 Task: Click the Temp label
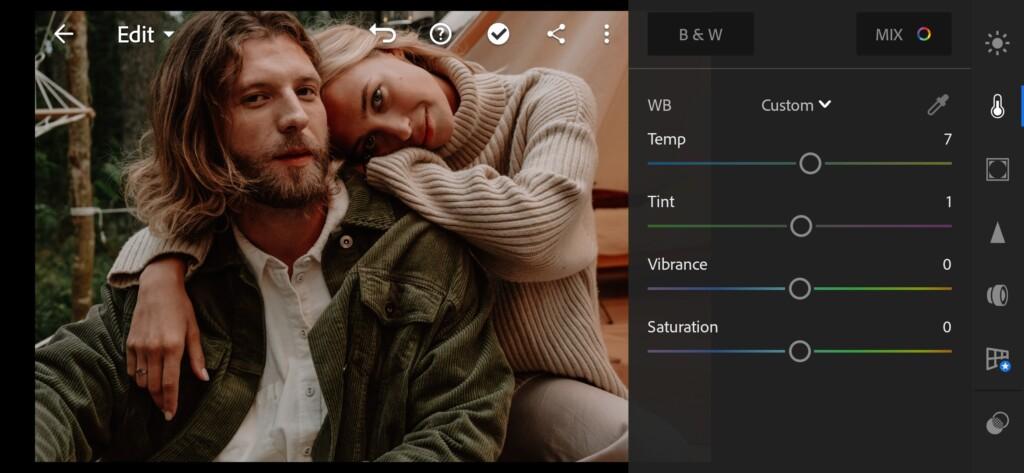click(666, 139)
